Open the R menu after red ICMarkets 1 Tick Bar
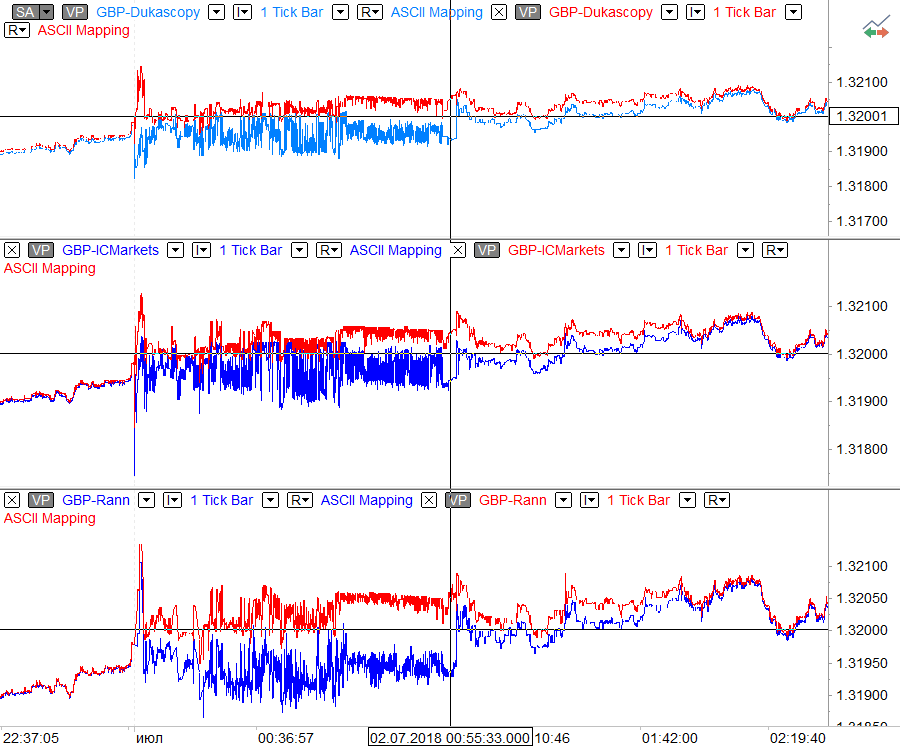This screenshot has width=900, height=746. 774,250
